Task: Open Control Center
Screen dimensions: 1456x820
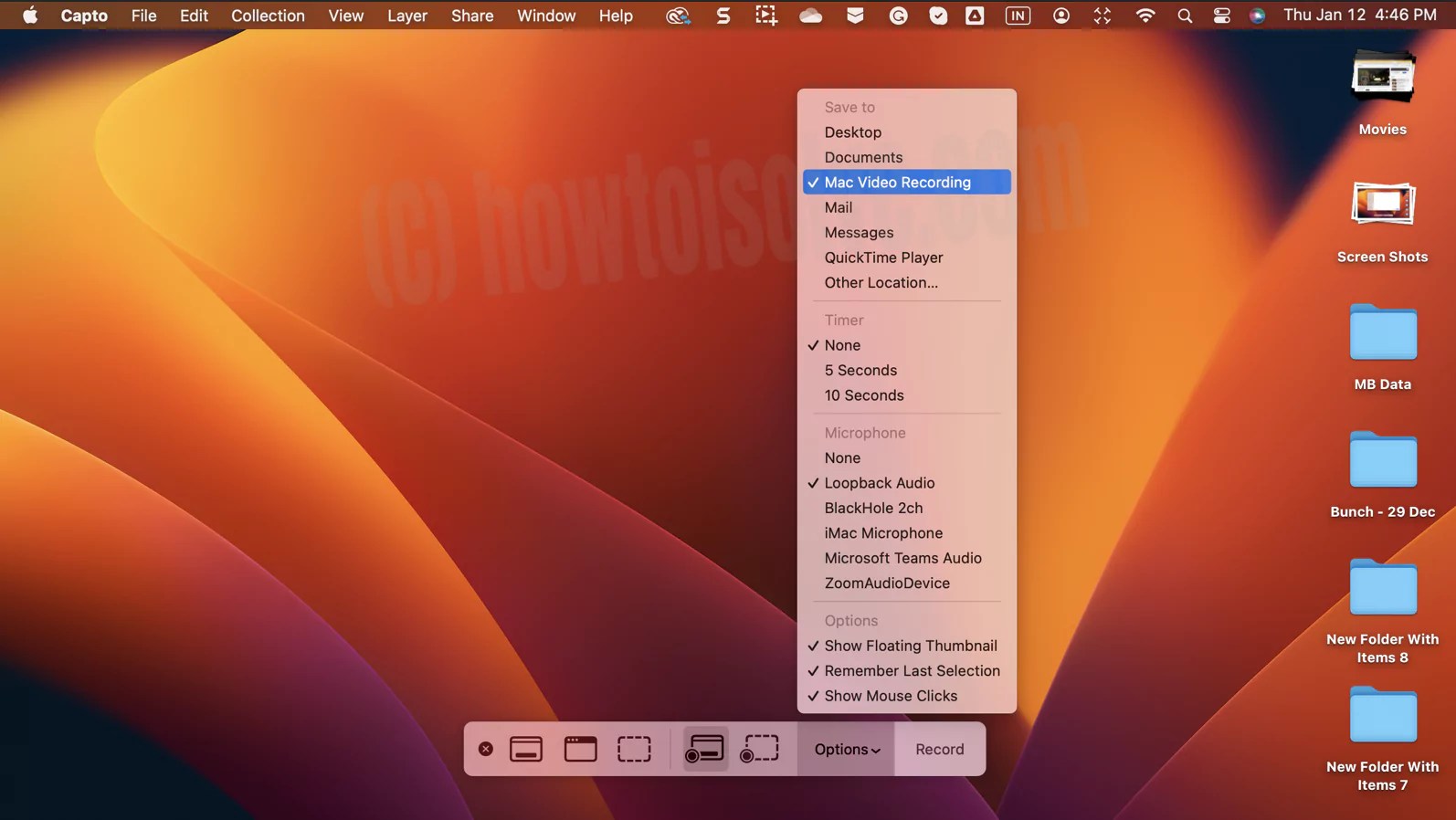Action: click(x=1221, y=16)
